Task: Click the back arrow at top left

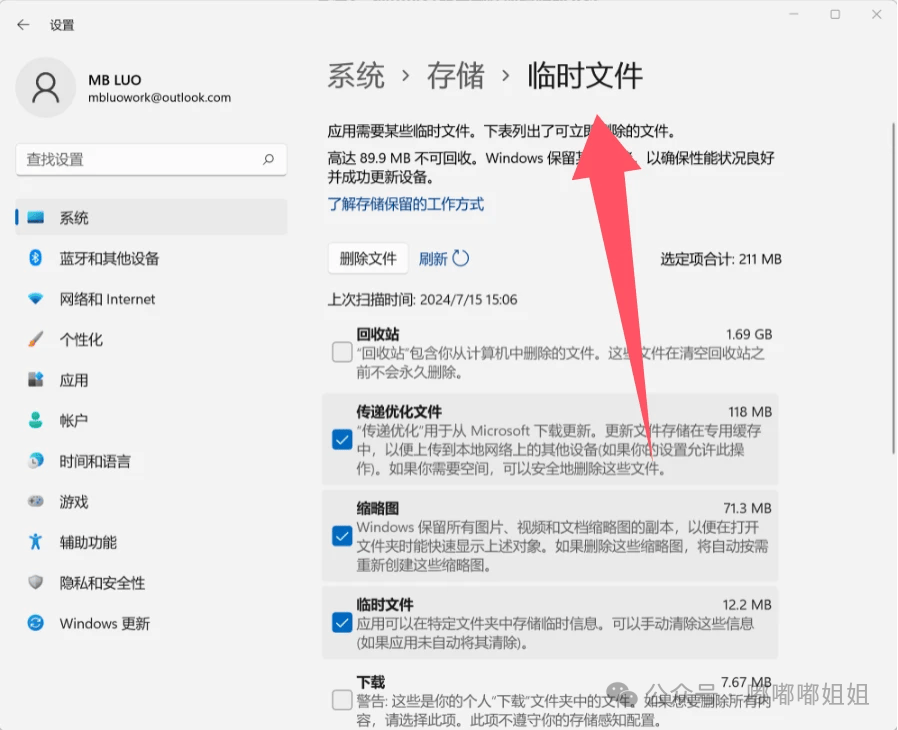Action: 21,24
